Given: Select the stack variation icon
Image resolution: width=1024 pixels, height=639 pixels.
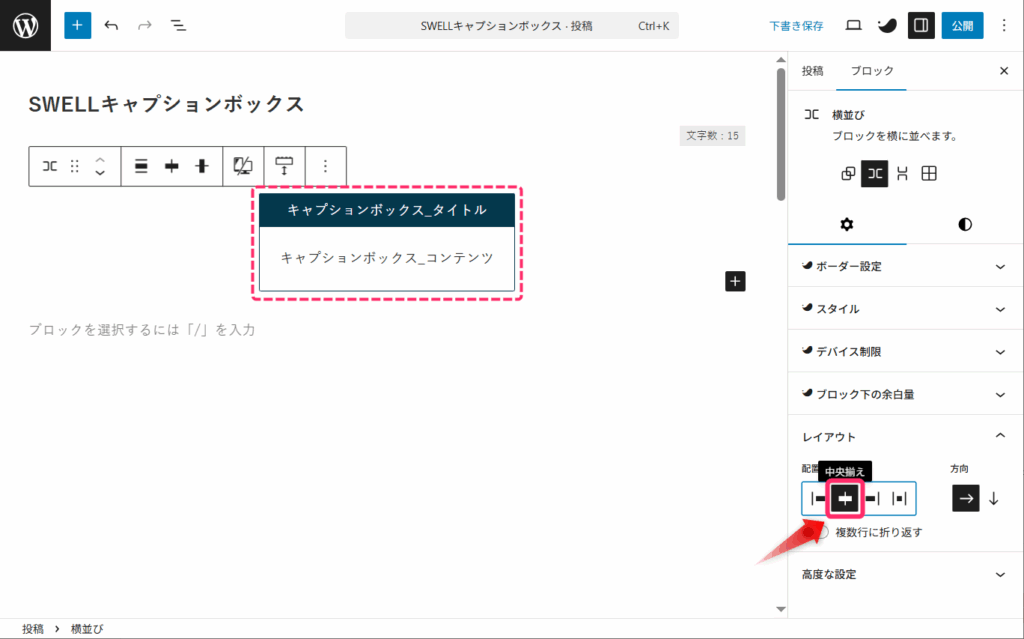Looking at the screenshot, I should point(902,173).
